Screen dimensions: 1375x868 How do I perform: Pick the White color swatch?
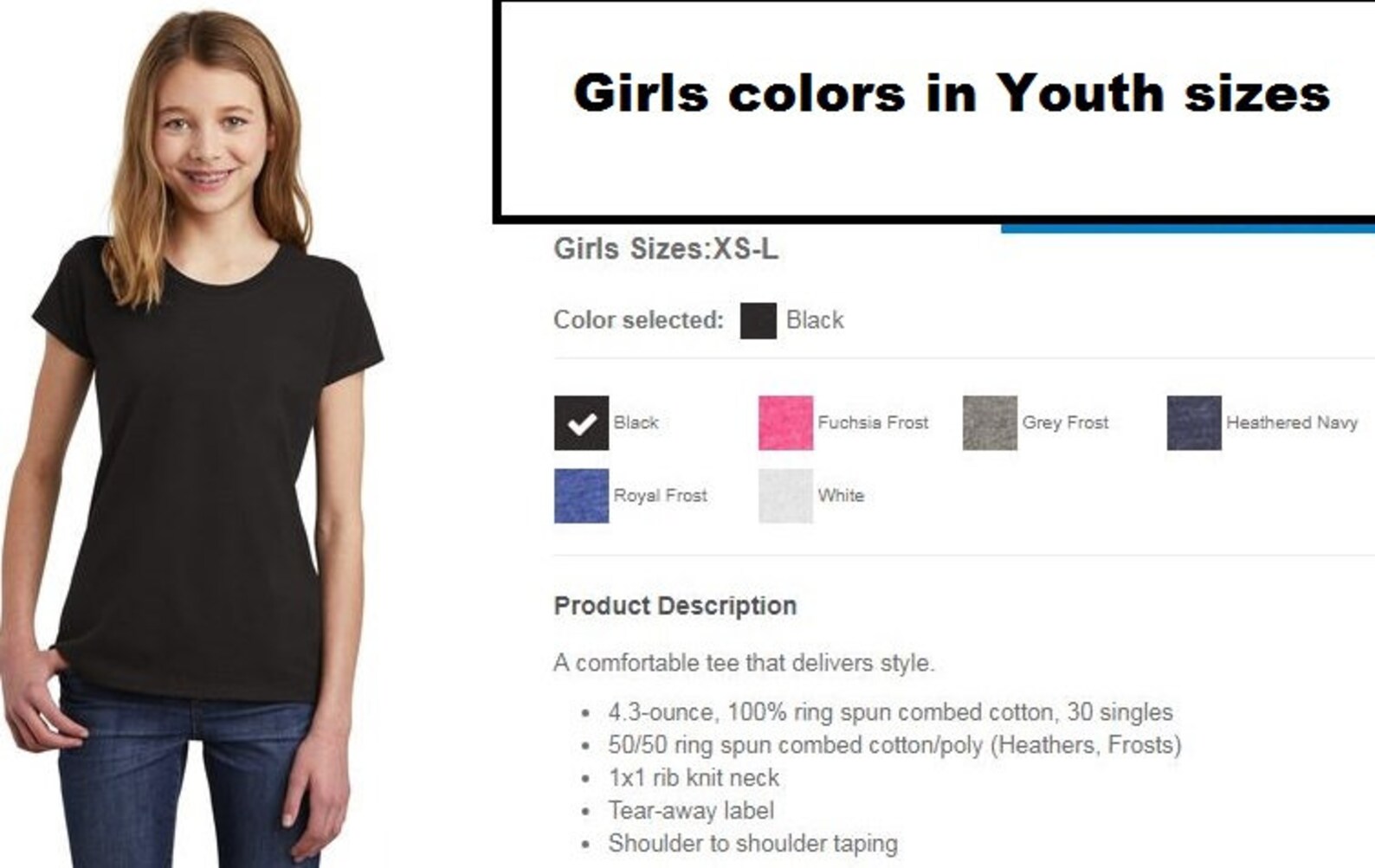785,495
